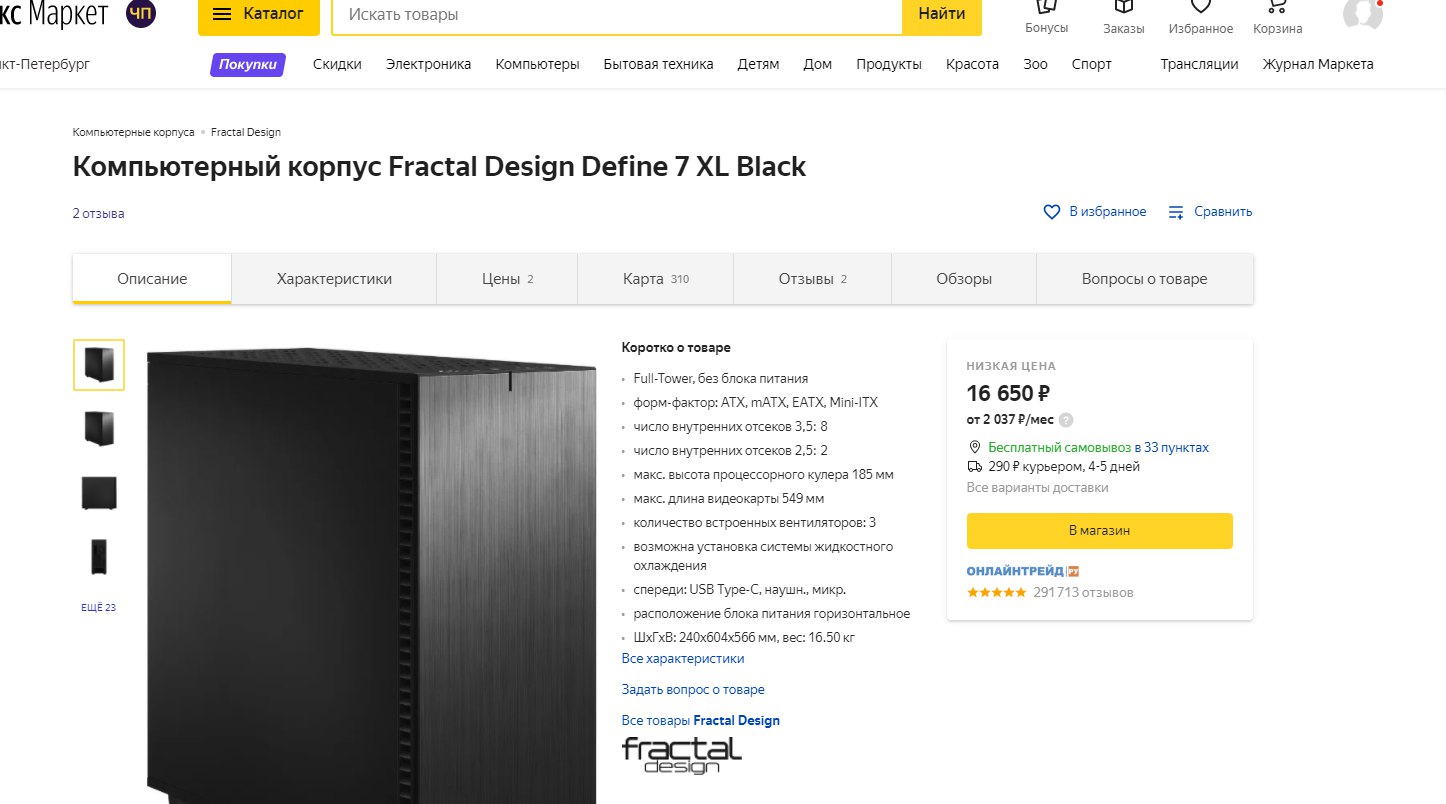Click the Искать товары search field
Image resolution: width=1446 pixels, height=804 pixels.
coord(617,15)
